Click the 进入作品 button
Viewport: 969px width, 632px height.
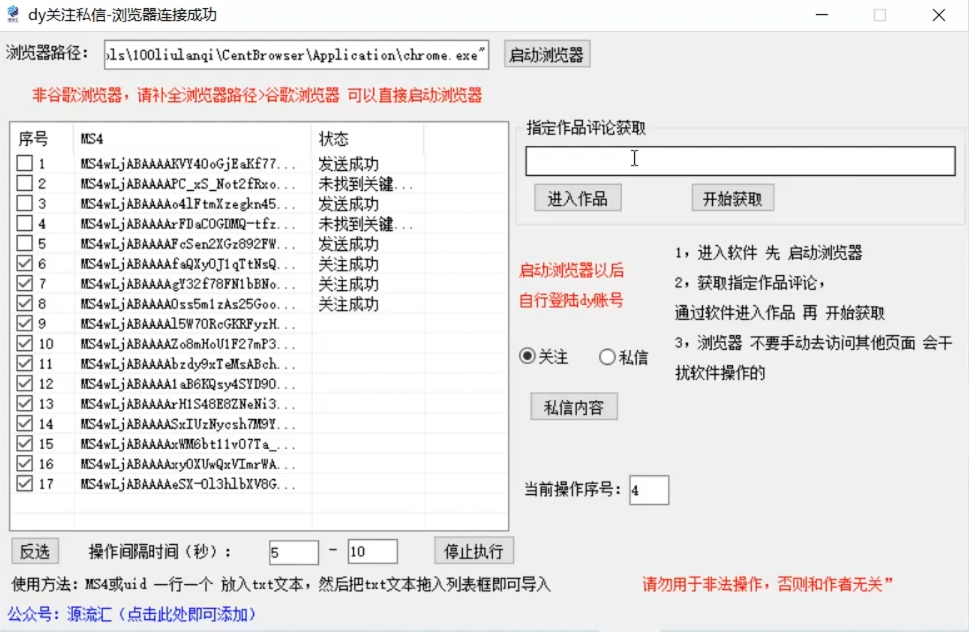577,197
